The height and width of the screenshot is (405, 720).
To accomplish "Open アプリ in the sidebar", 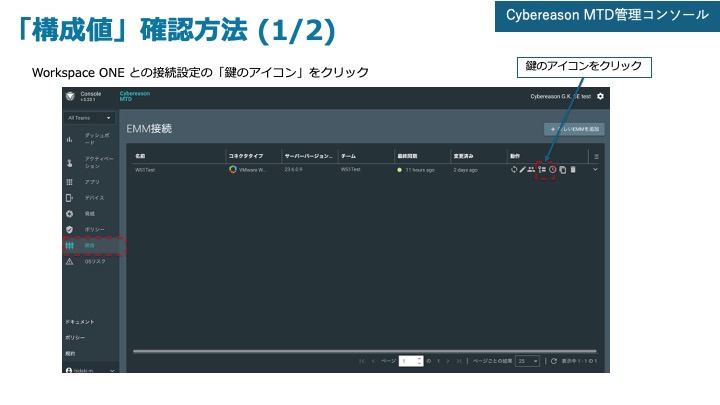I will pyautogui.click(x=90, y=182).
